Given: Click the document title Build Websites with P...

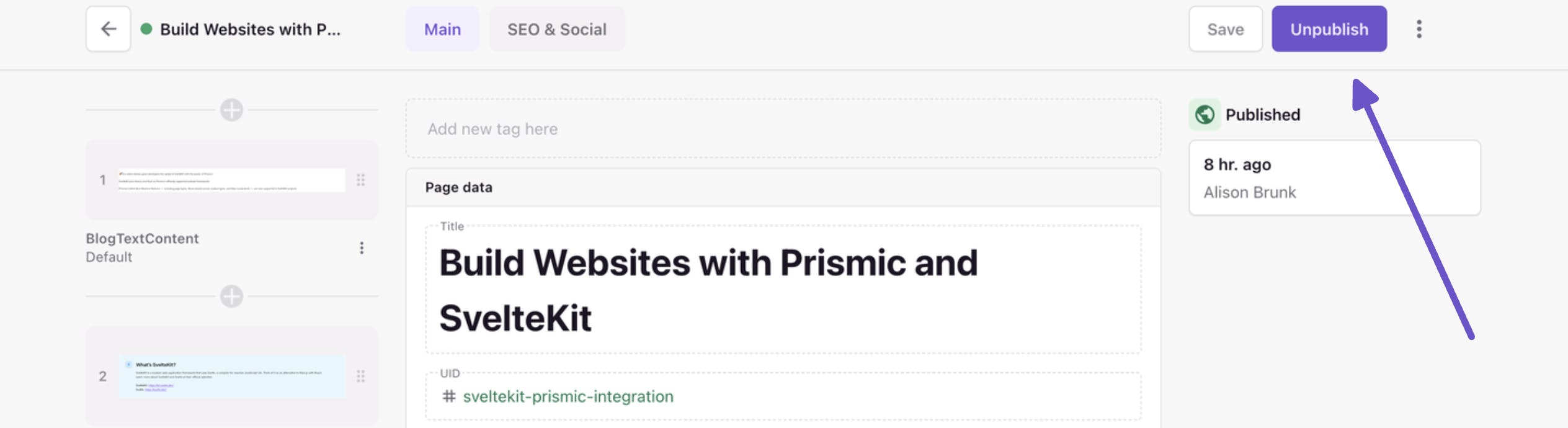Looking at the screenshot, I should coord(250,29).
